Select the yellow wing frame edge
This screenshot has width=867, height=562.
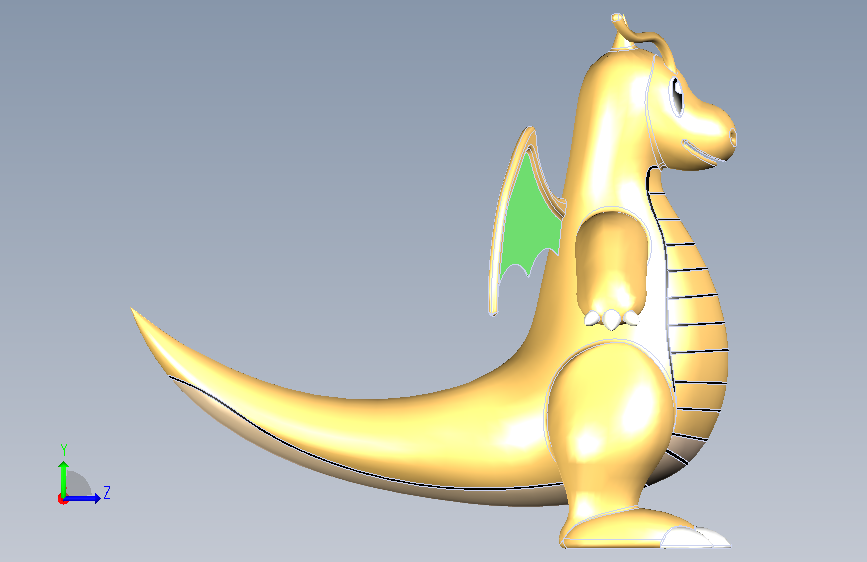click(x=500, y=221)
